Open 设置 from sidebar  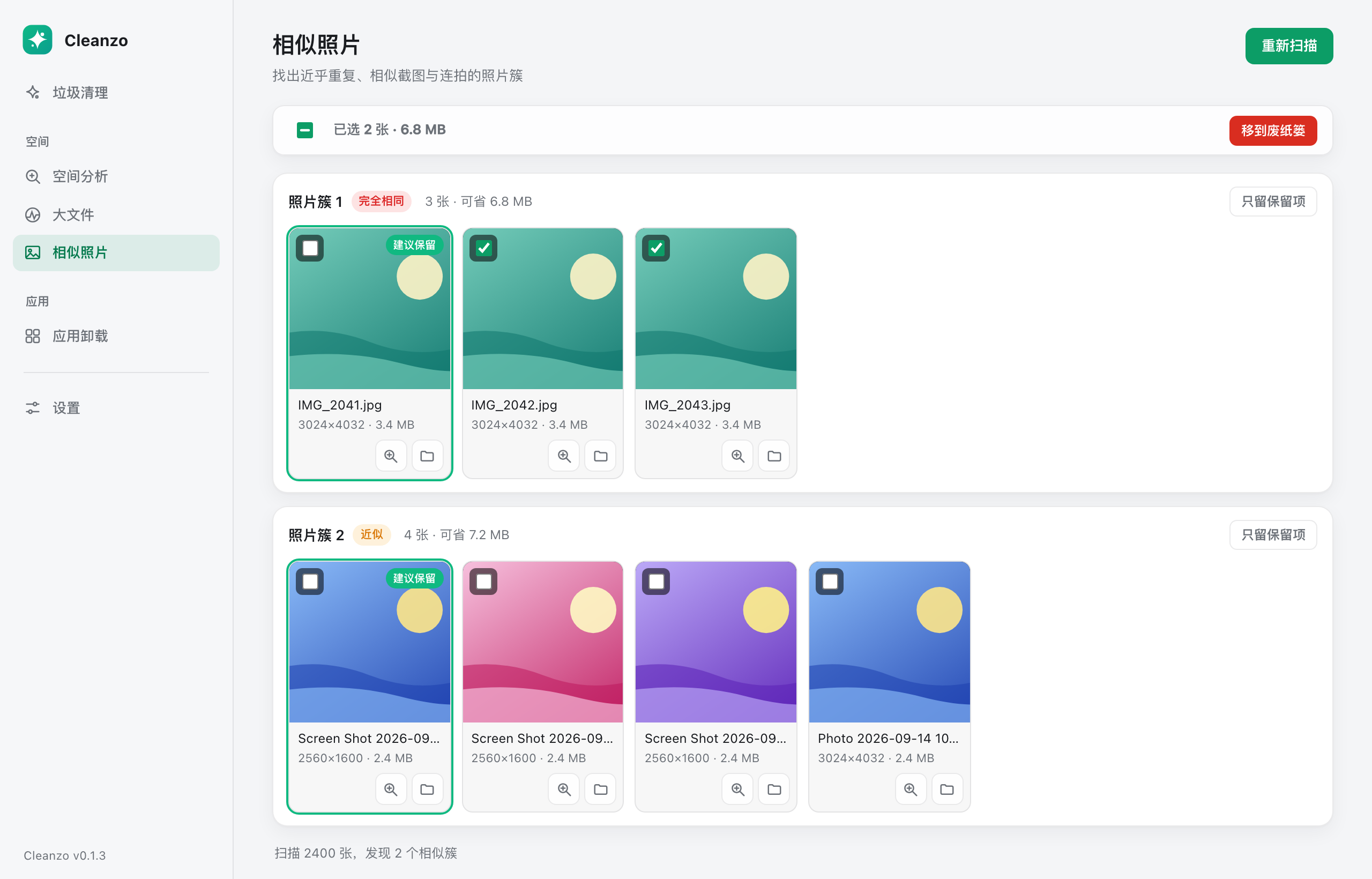click(x=116, y=408)
